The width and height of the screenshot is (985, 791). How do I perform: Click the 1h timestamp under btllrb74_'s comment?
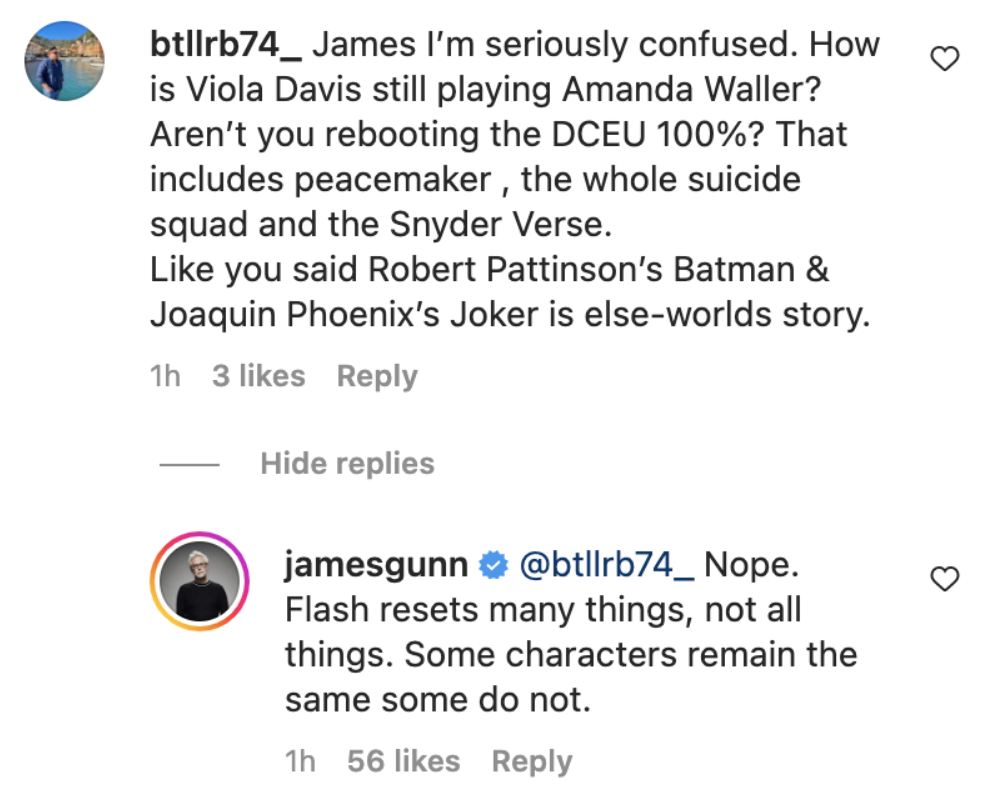pos(165,377)
